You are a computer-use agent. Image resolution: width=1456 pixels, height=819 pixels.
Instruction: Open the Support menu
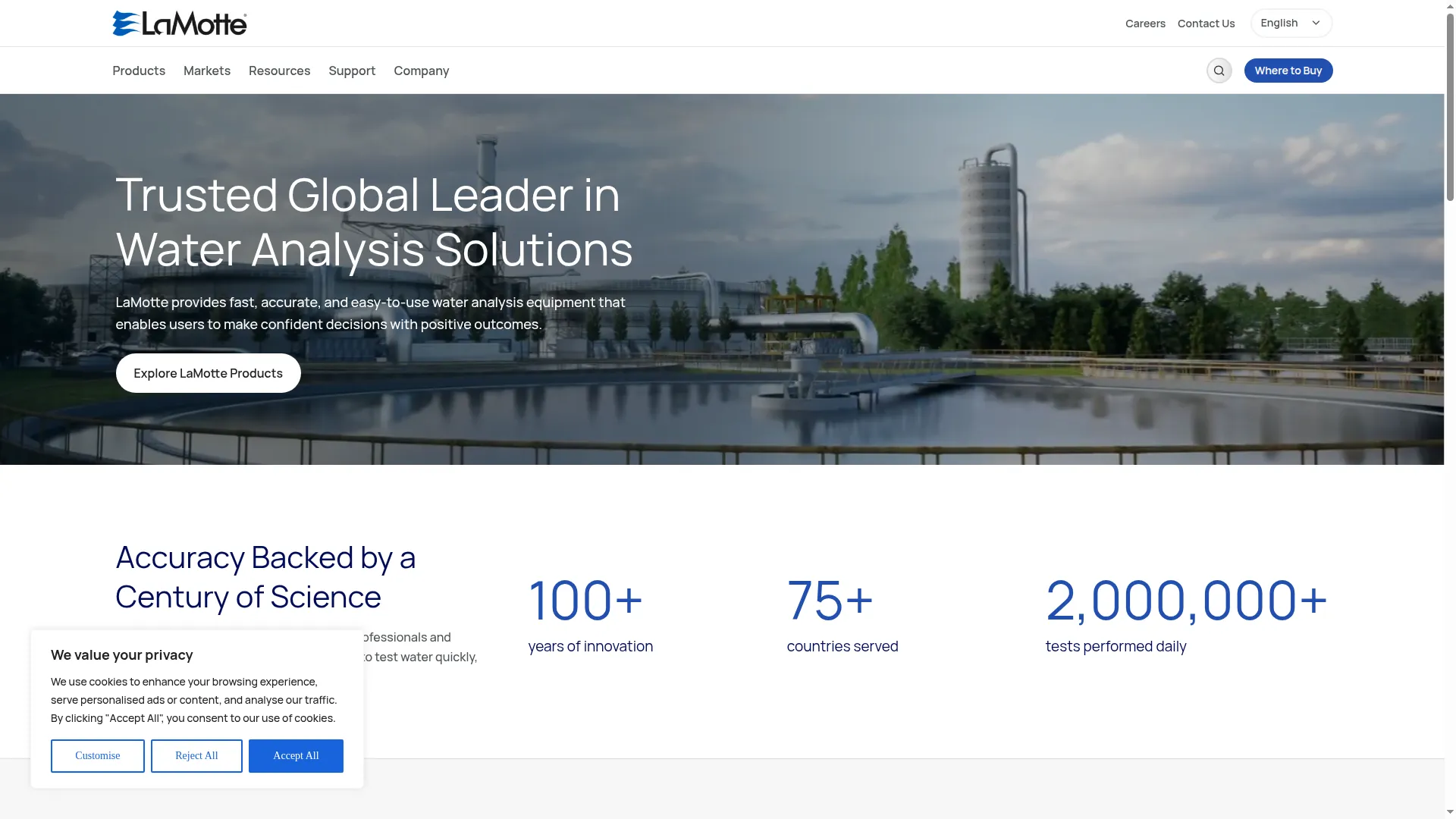352,71
